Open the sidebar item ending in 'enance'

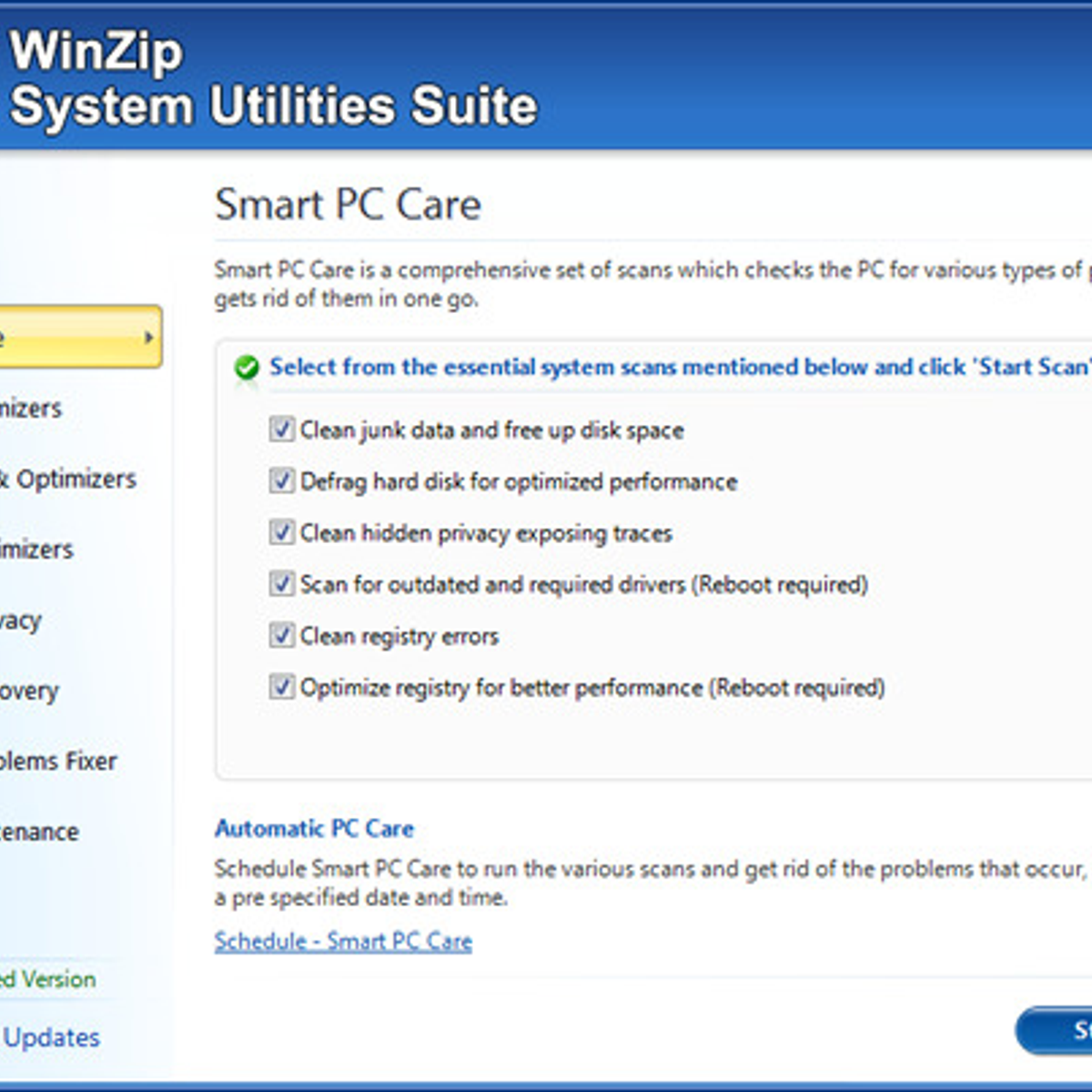39,832
